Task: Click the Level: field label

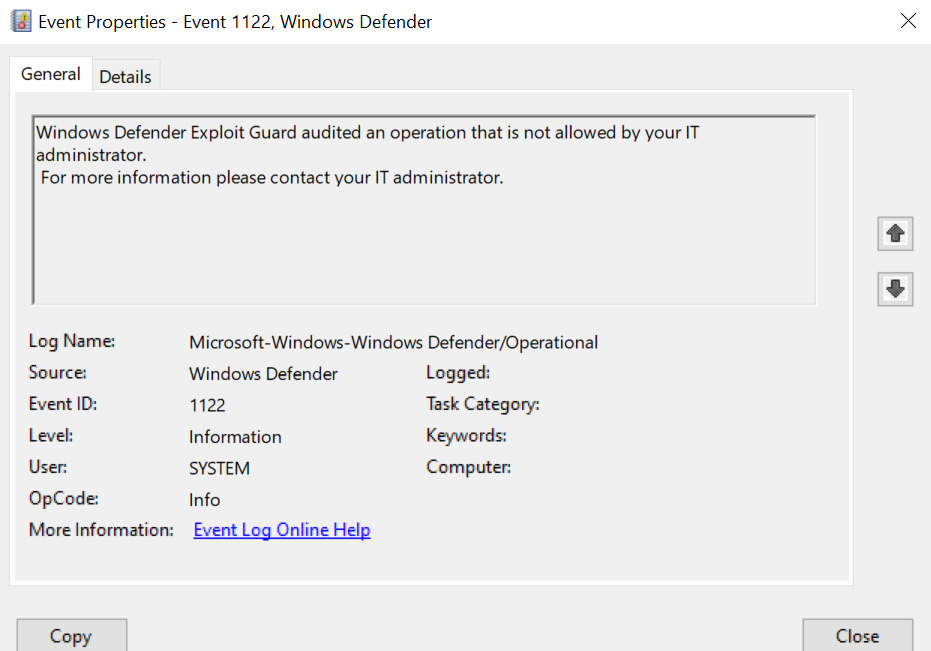Action: 51,436
